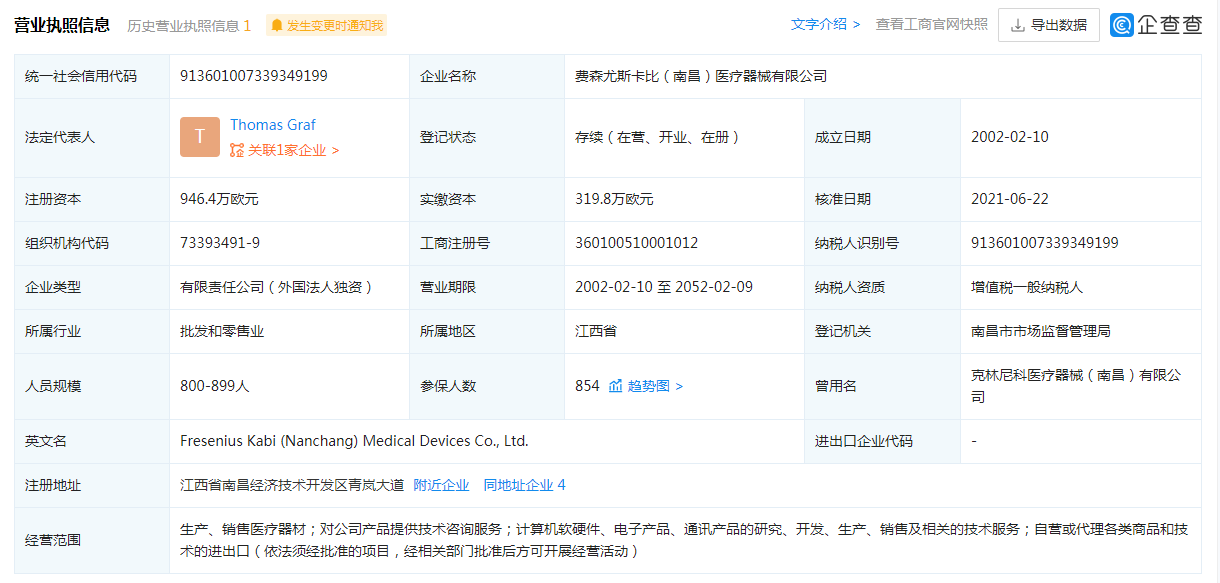1220x583 pixels.
Task: Click the 导出数据 export button
Action: (1048, 24)
